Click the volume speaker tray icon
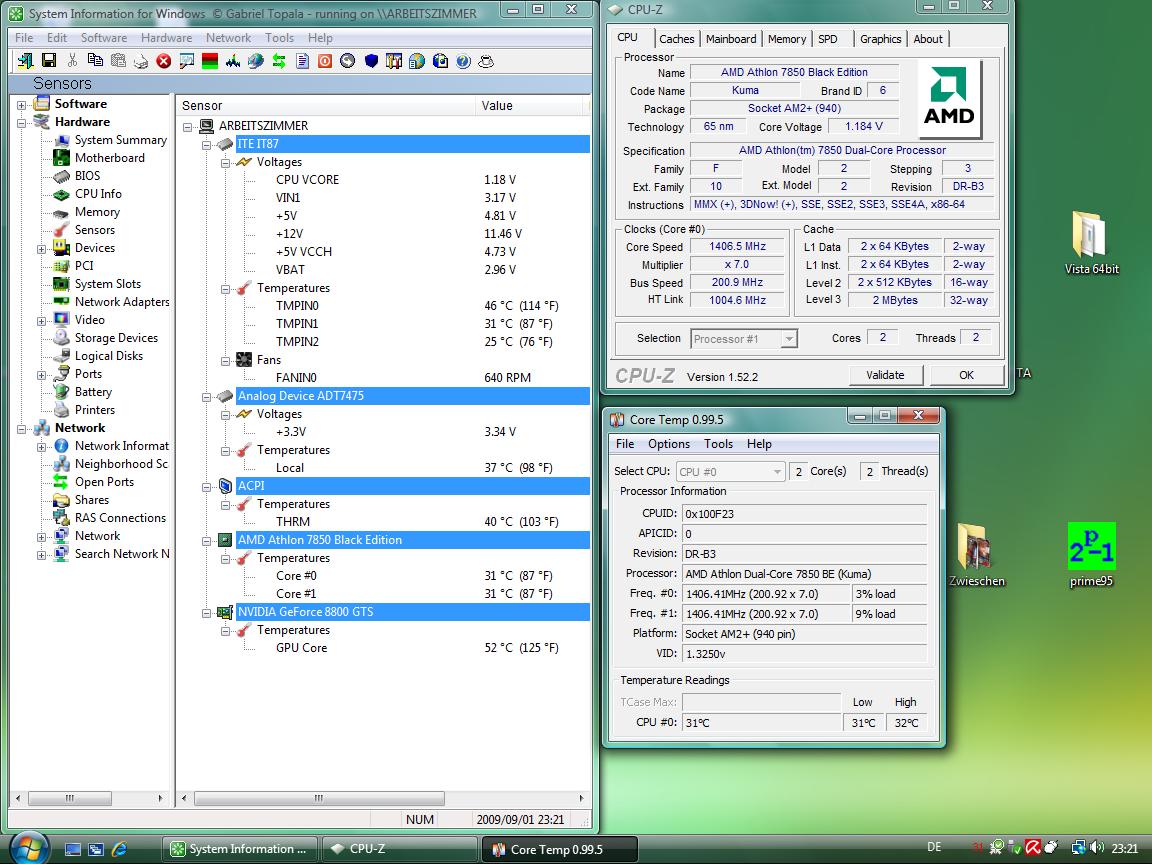Viewport: 1152px width, 864px height. click(x=1098, y=848)
